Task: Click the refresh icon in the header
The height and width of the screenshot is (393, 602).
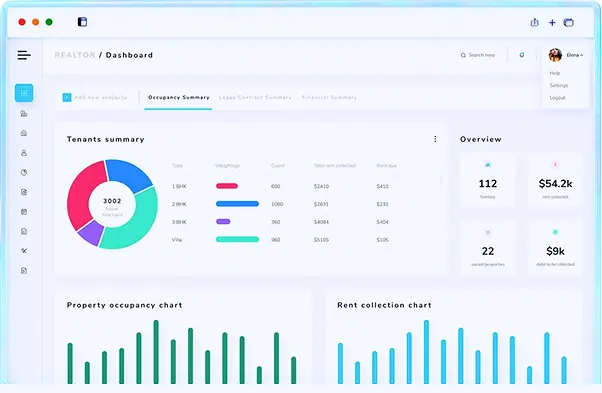Action: pos(522,55)
